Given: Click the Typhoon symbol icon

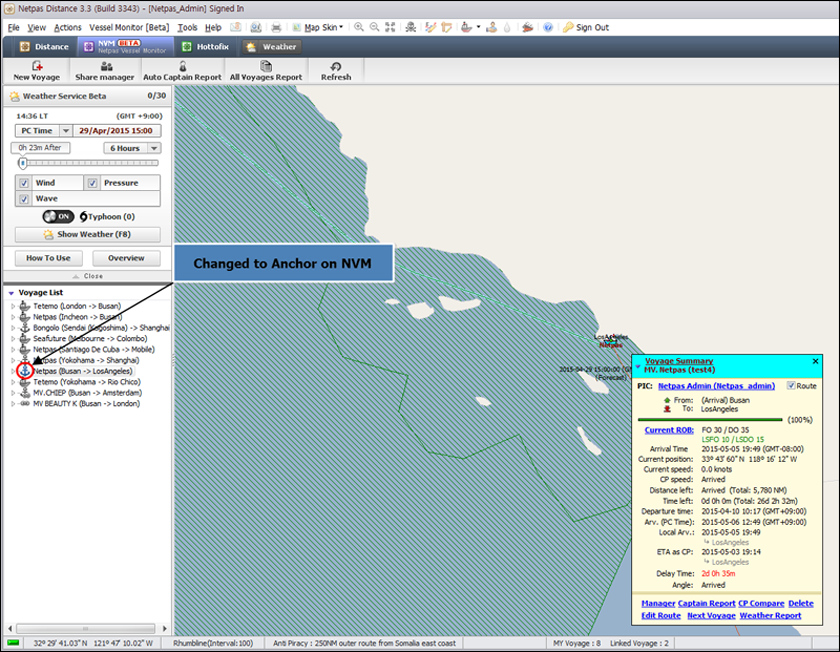Looking at the screenshot, I should (83, 216).
